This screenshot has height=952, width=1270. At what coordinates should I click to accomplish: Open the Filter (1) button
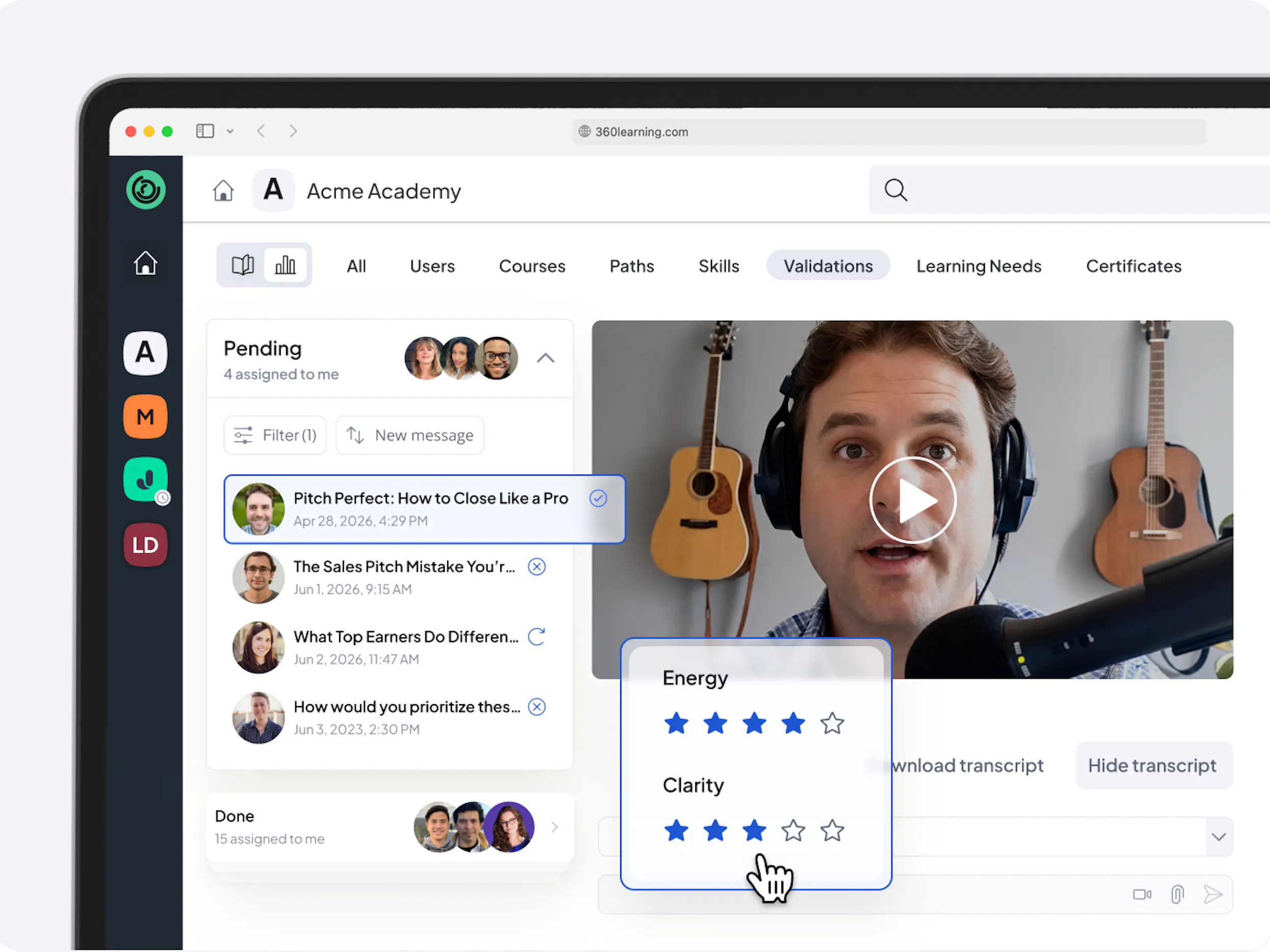(x=275, y=435)
